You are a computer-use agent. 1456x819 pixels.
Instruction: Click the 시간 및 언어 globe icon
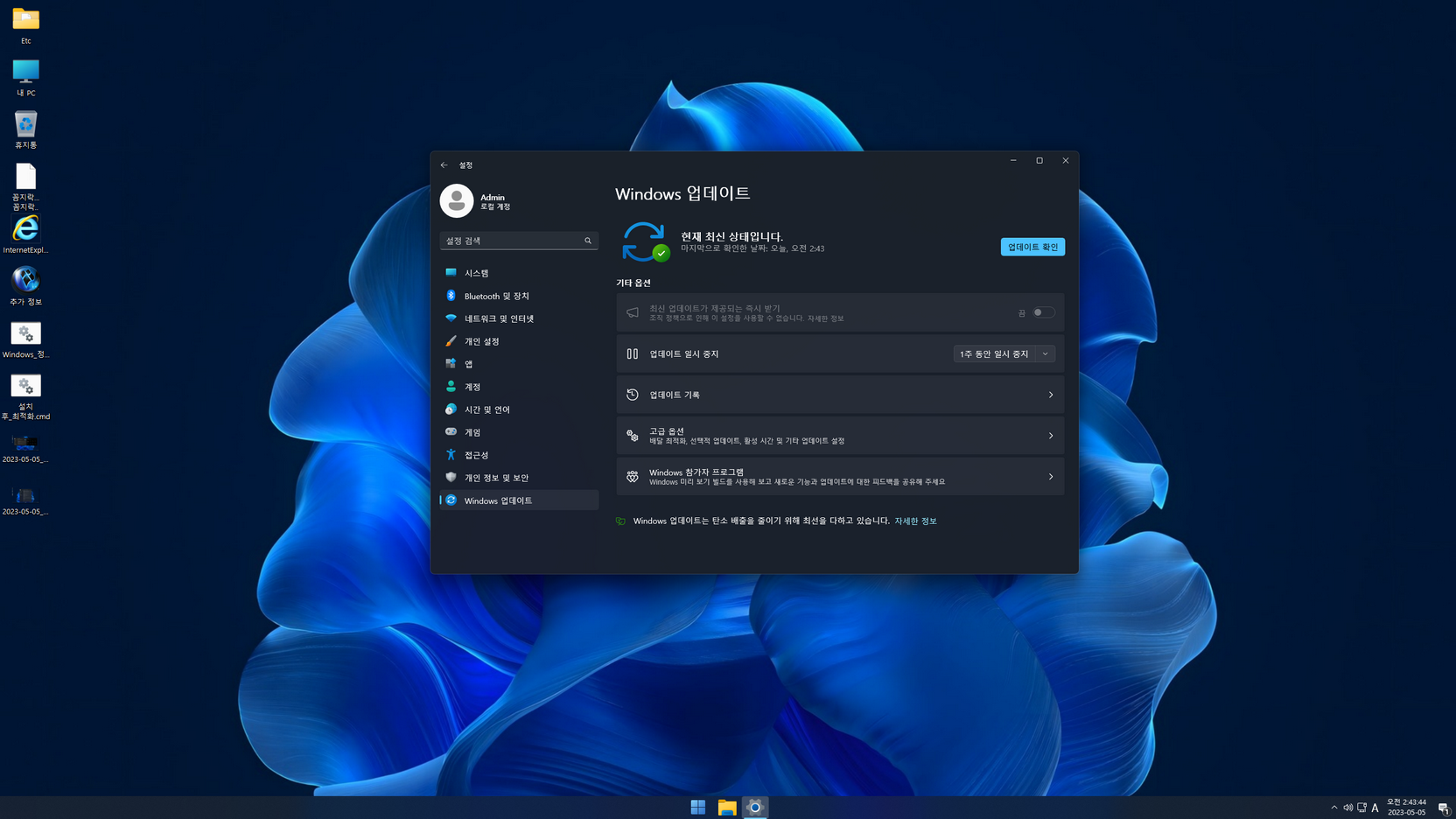point(451,409)
